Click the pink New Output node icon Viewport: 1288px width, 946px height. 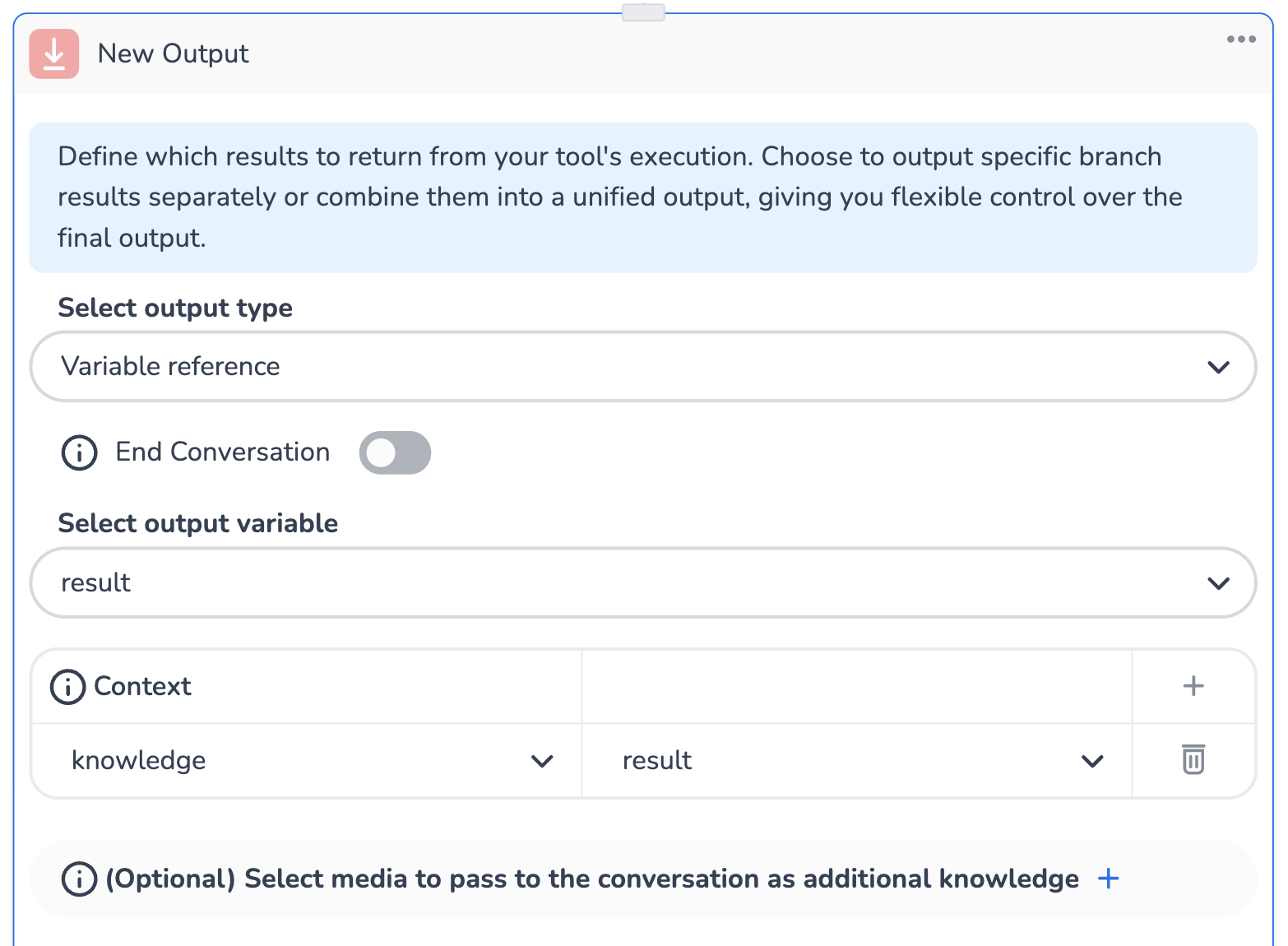click(x=54, y=53)
